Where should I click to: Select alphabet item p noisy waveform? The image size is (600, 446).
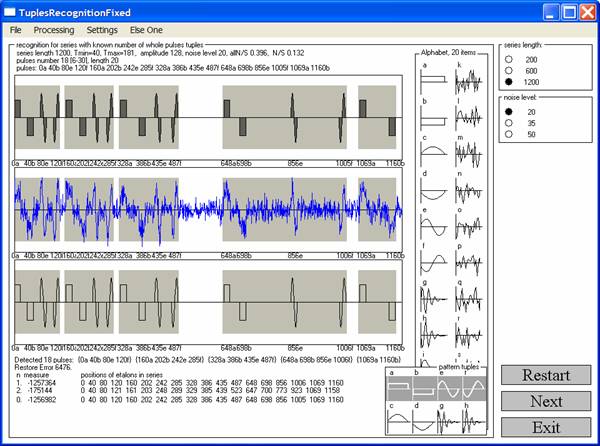(468, 262)
